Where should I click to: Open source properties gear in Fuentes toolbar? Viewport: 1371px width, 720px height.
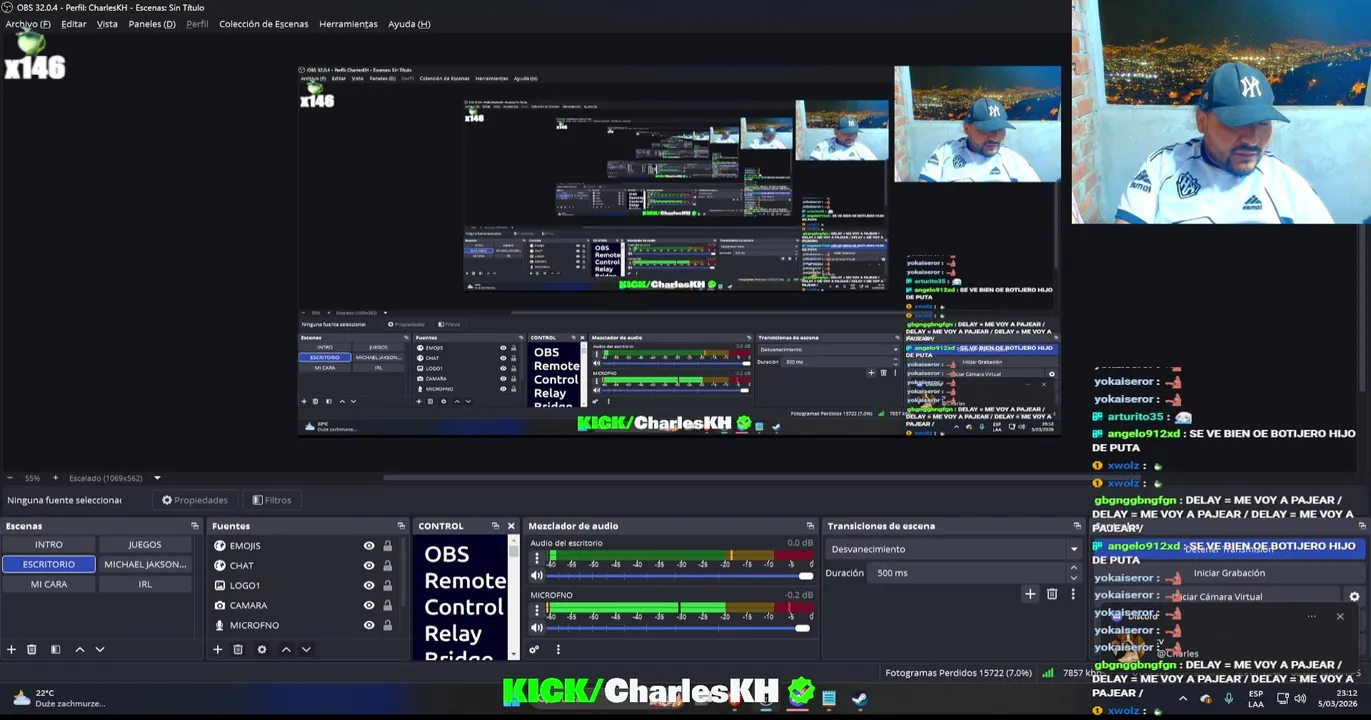click(x=262, y=649)
